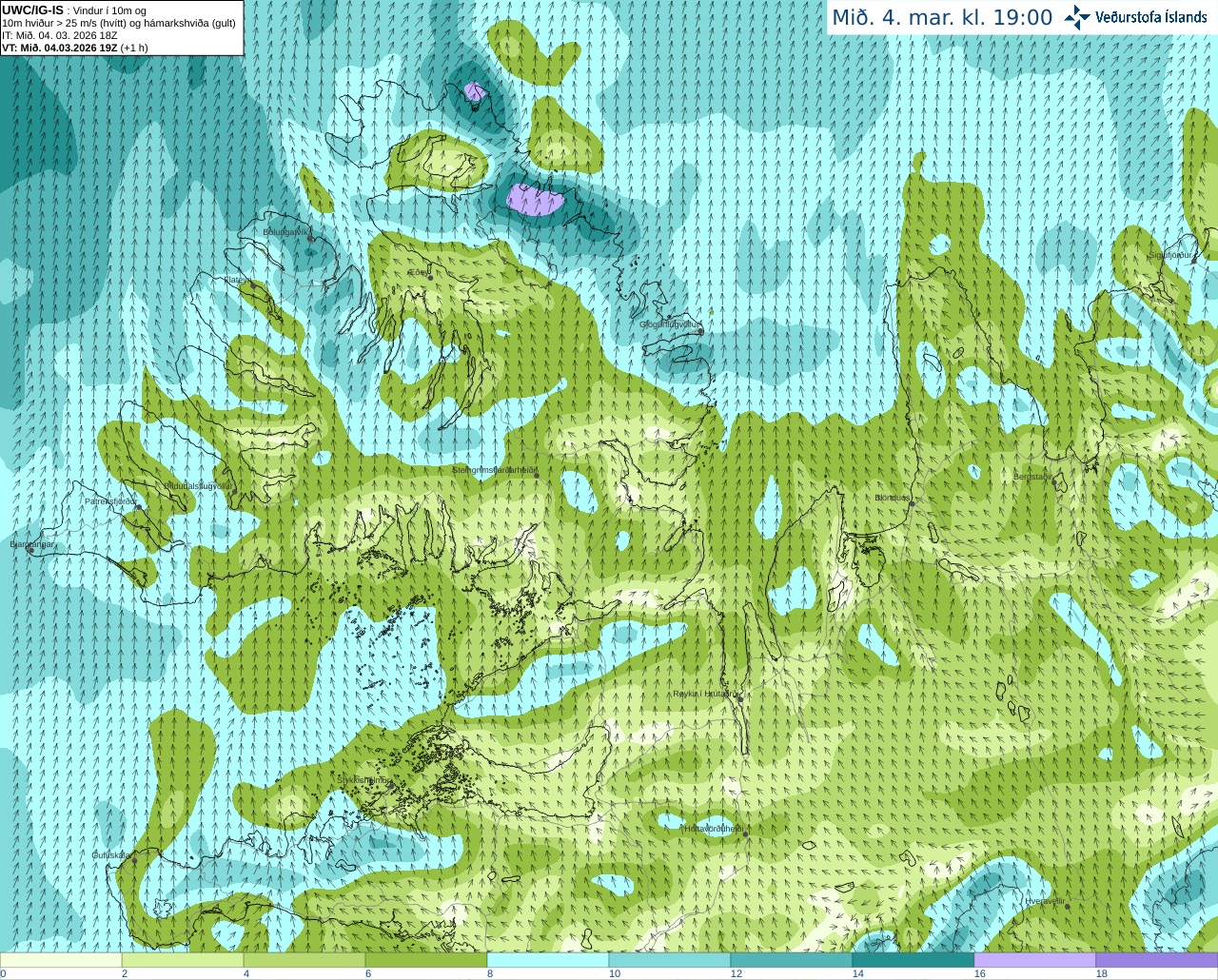This screenshot has height=980, width=1218.
Task: Select the Hveravellir station marker
Action: [x=1068, y=905]
